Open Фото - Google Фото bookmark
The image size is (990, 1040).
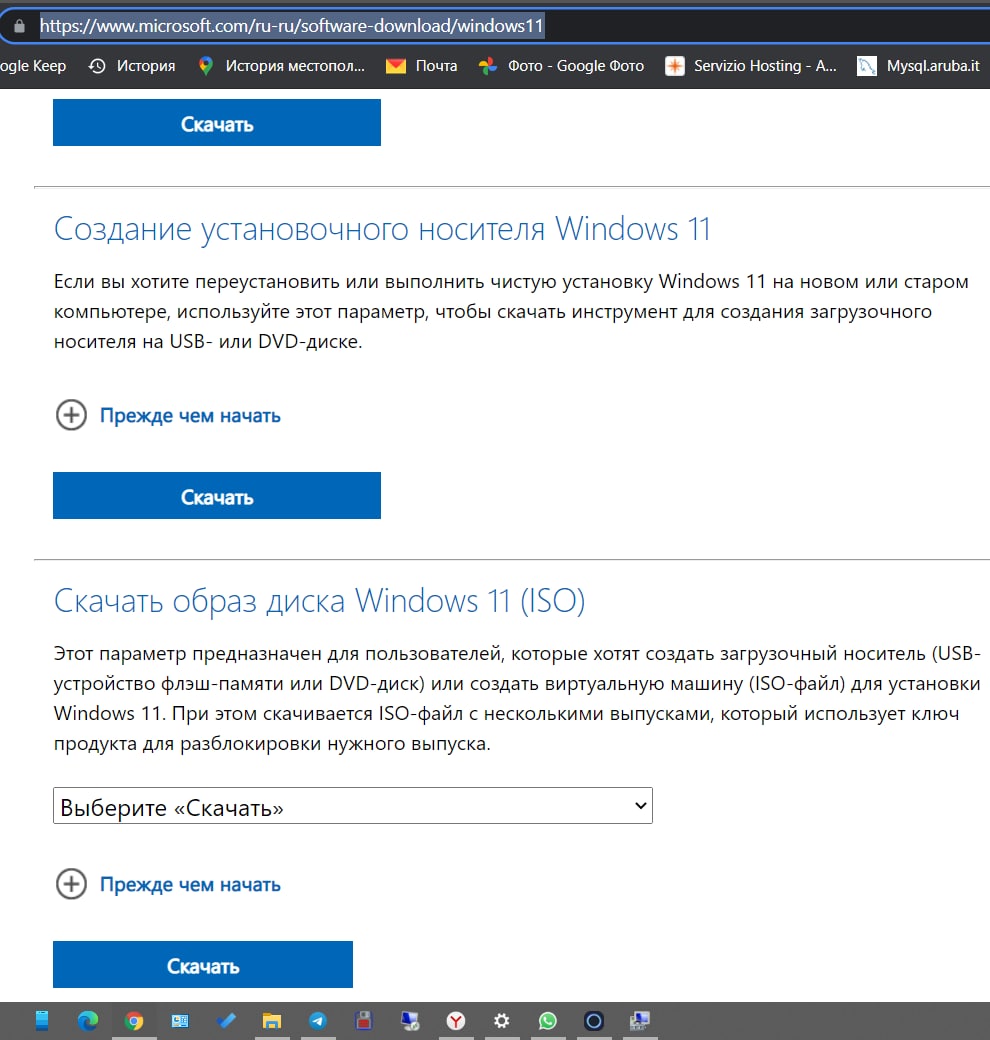click(x=576, y=66)
